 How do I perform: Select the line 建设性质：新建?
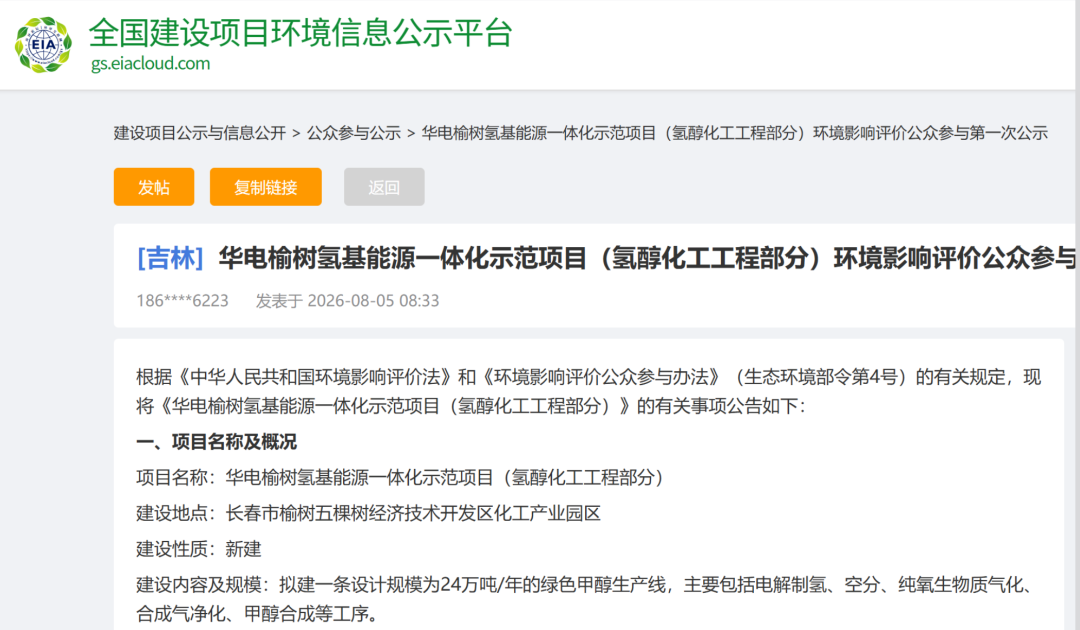pyautogui.click(x=199, y=549)
